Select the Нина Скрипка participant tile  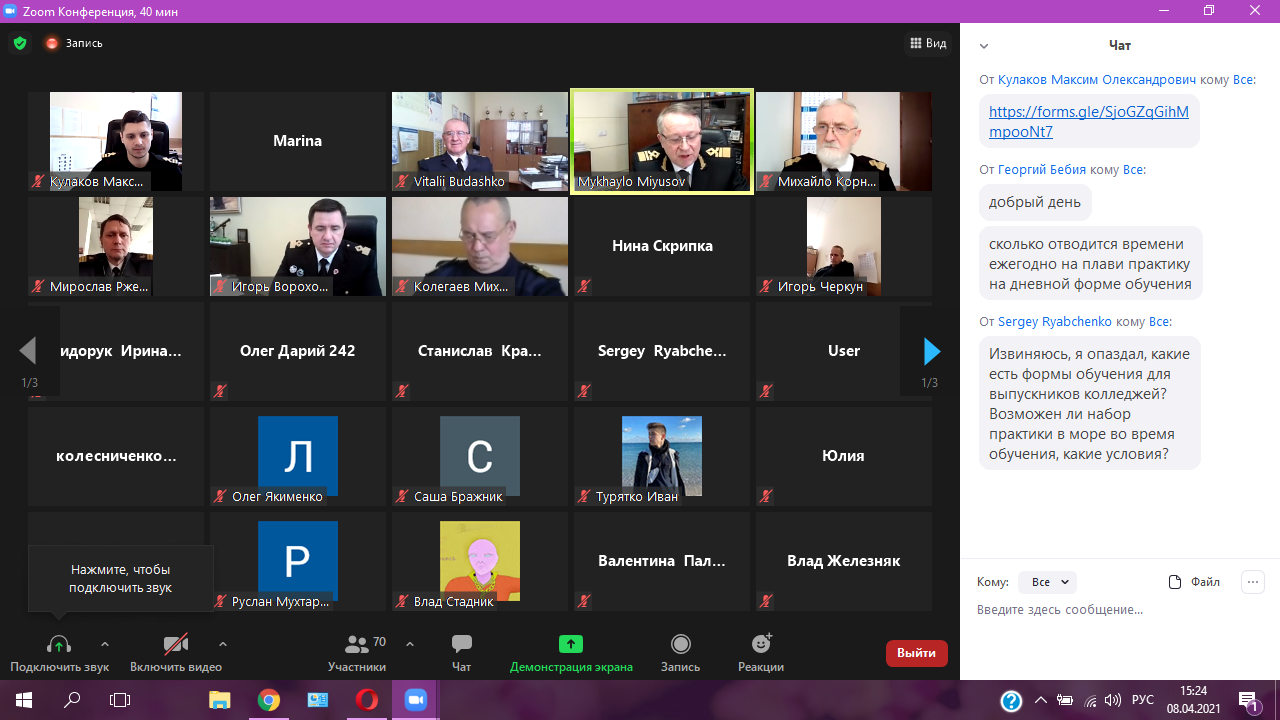point(662,246)
